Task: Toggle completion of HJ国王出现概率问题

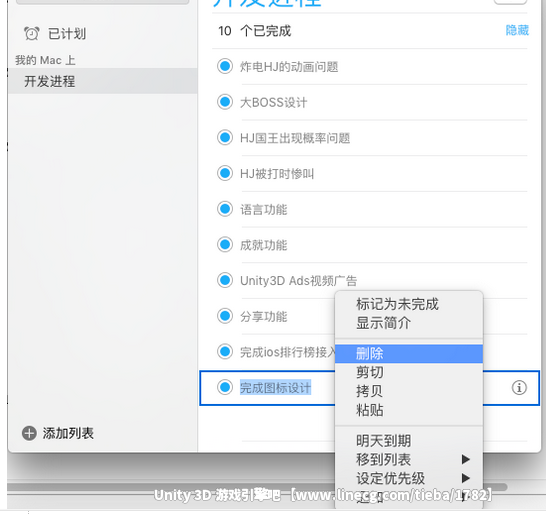Action: click(225, 138)
